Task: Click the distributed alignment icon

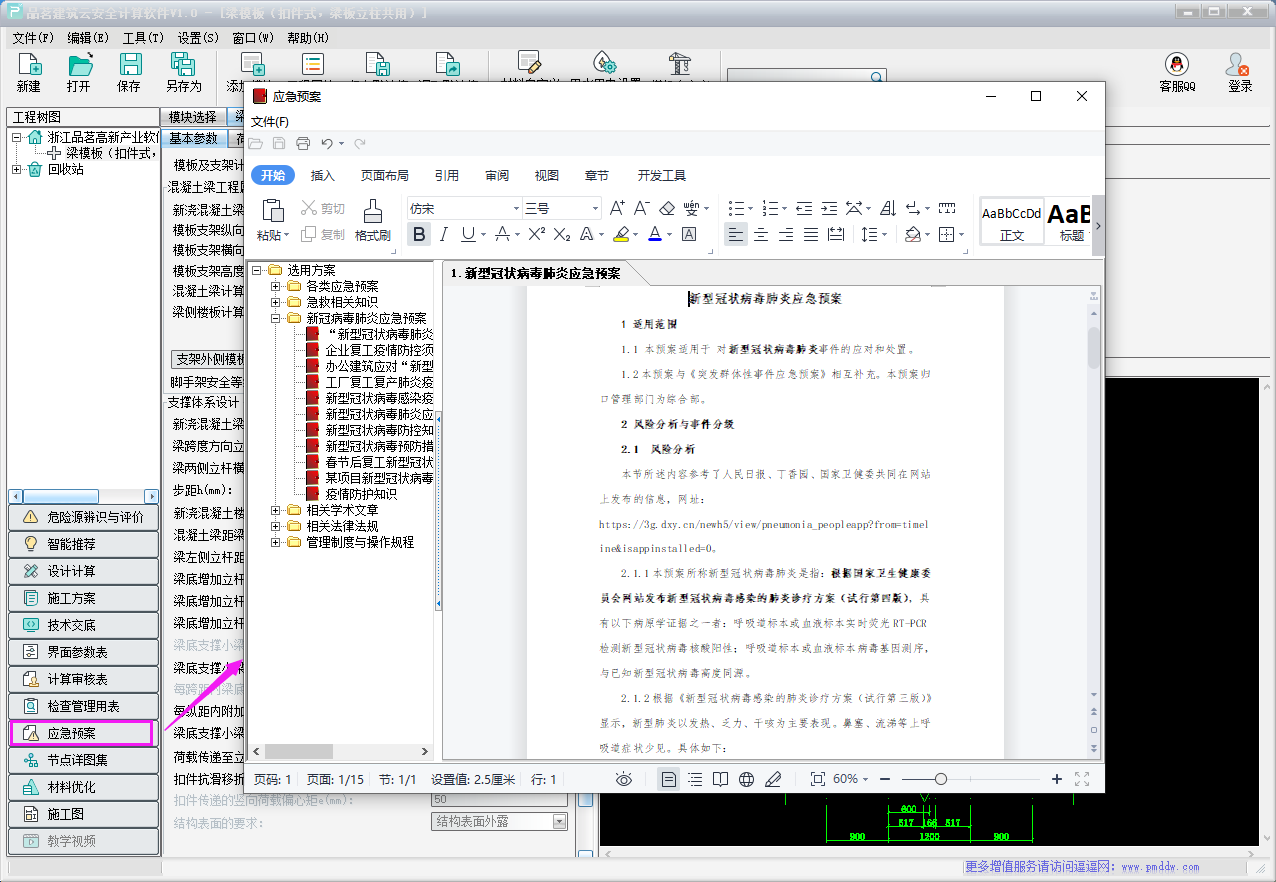Action: click(x=836, y=234)
